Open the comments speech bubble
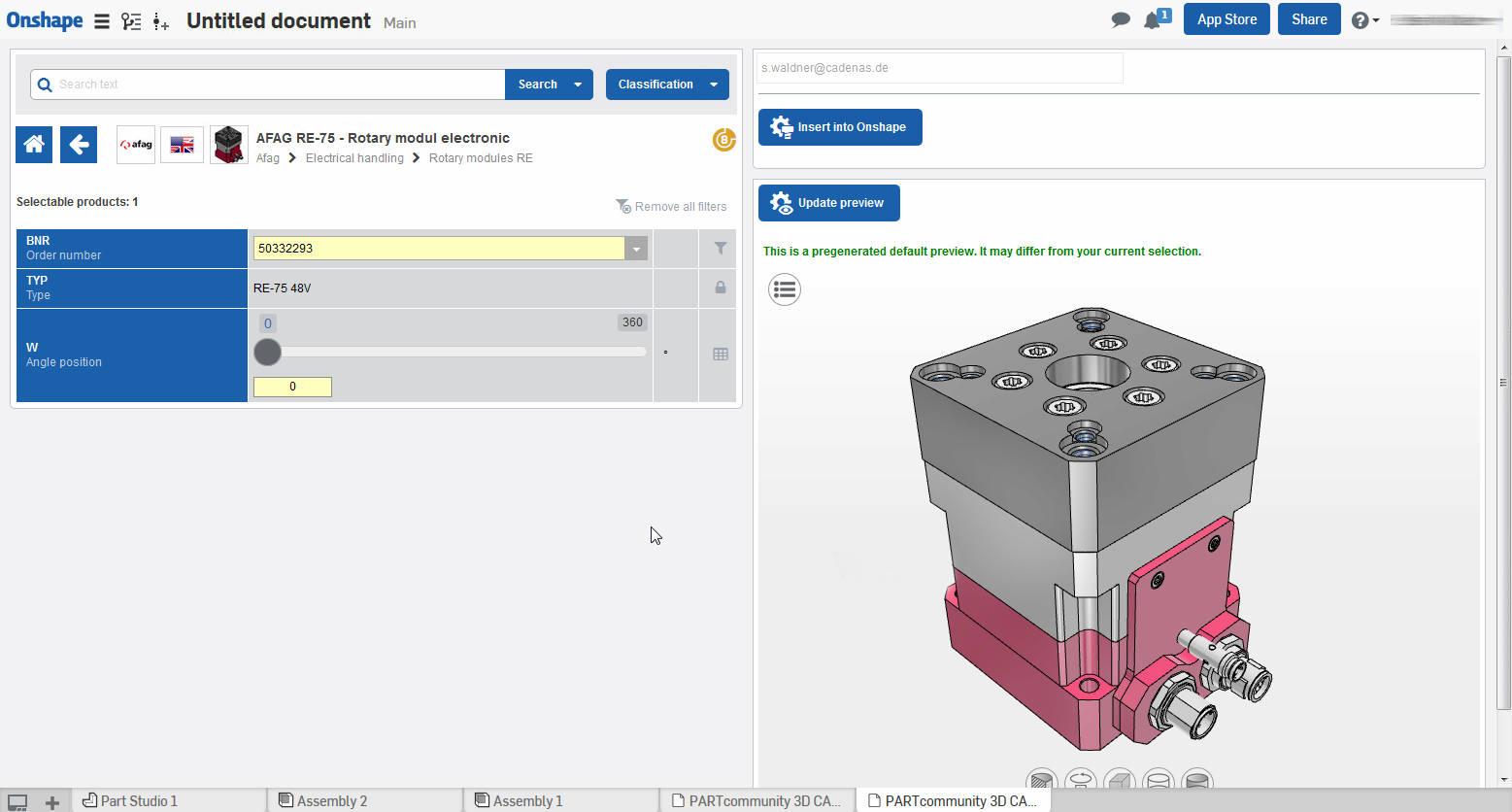The height and width of the screenshot is (812, 1512). pos(1121,19)
